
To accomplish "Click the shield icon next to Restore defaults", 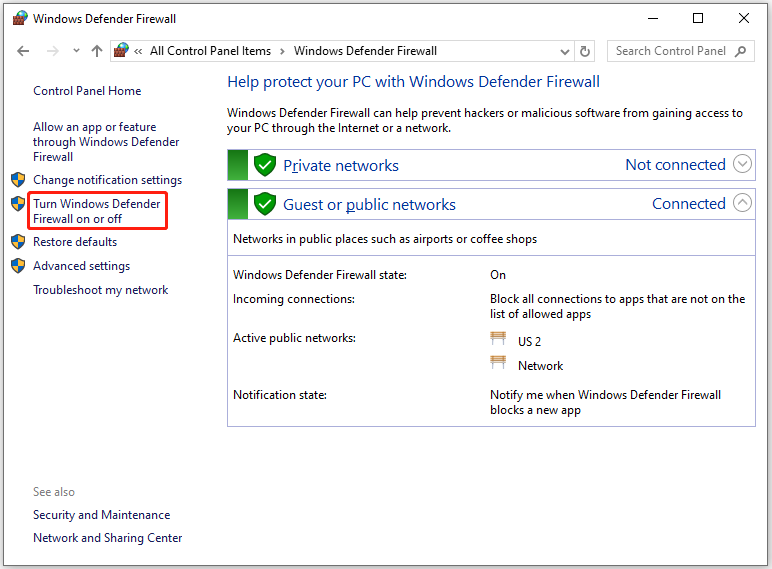I will (18, 242).
